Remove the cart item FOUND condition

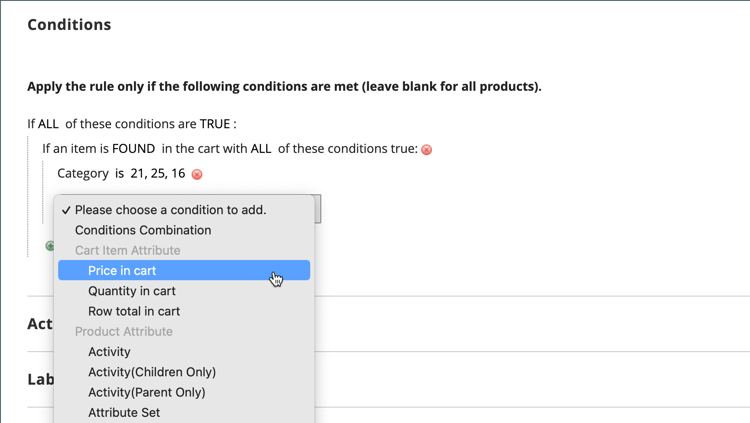[427, 150]
